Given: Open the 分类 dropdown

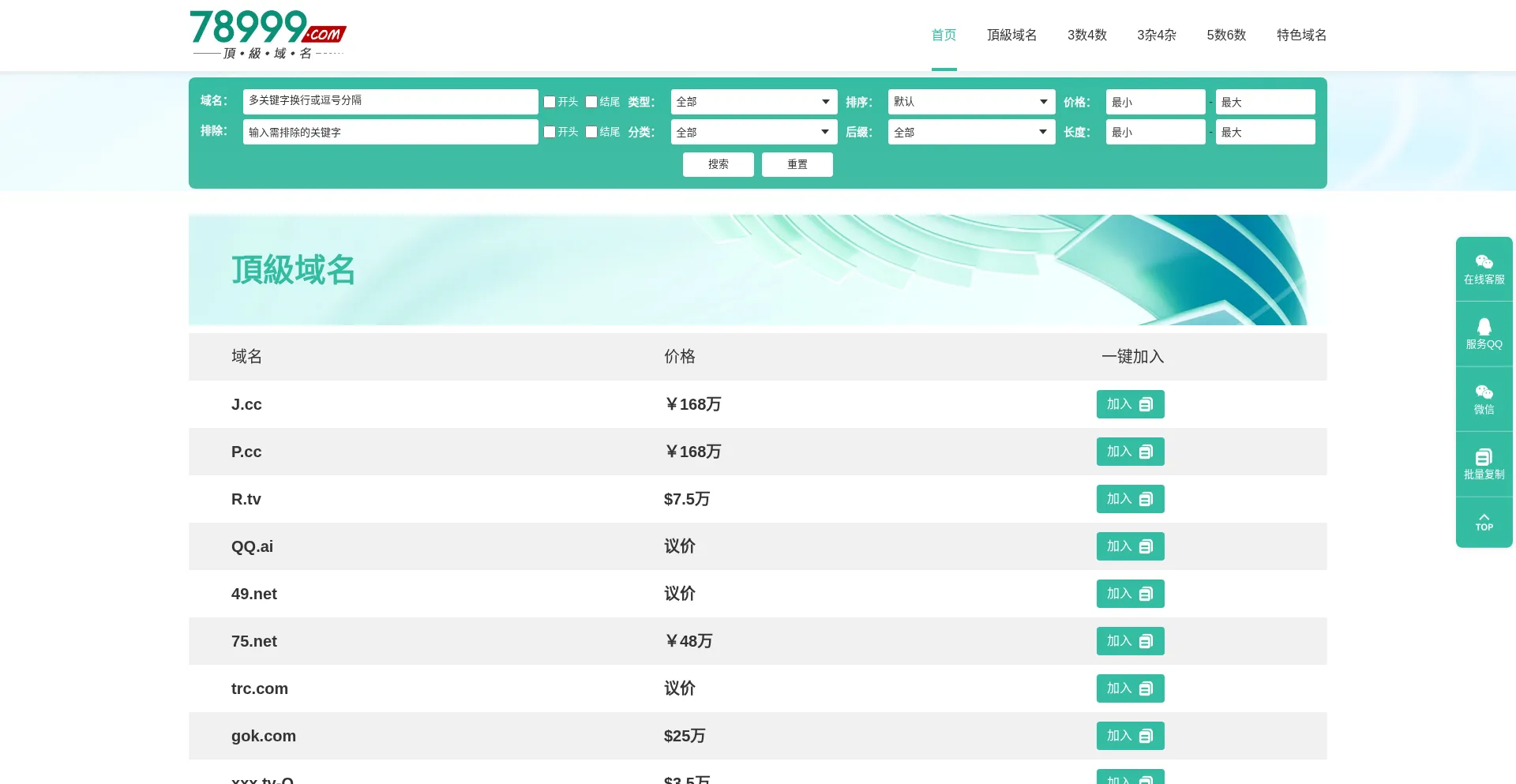Looking at the screenshot, I should coord(754,132).
